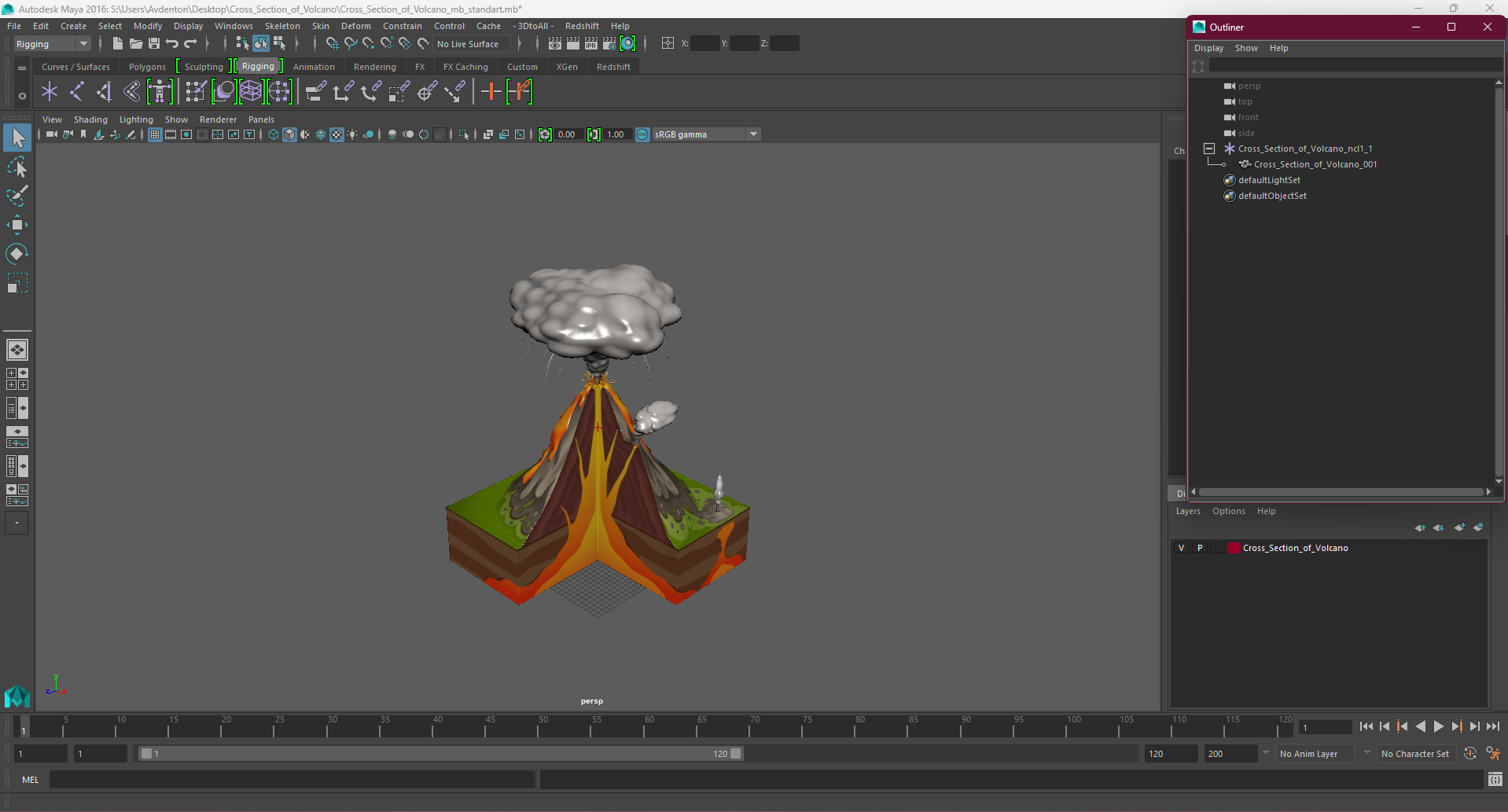Open the No Character Set dropdown
This screenshot has height=812, width=1508.
1415,754
